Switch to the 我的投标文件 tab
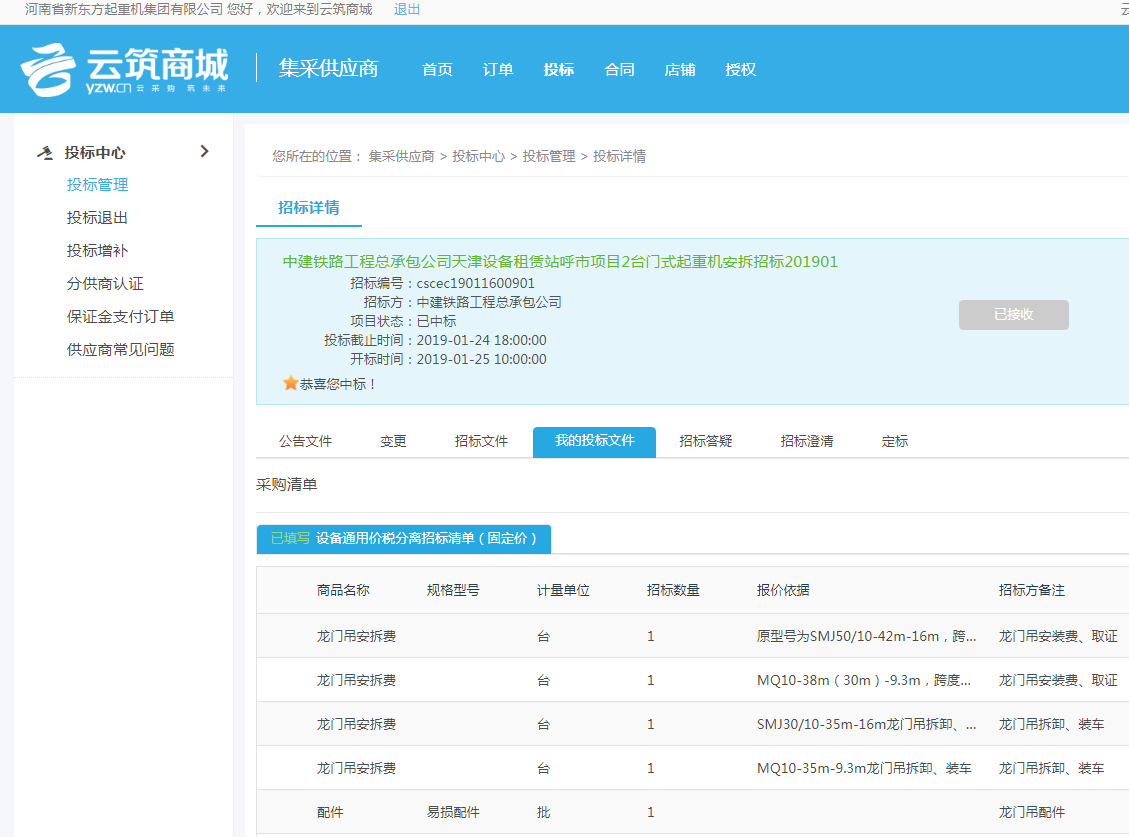The height and width of the screenshot is (837, 1129). [x=594, y=442]
